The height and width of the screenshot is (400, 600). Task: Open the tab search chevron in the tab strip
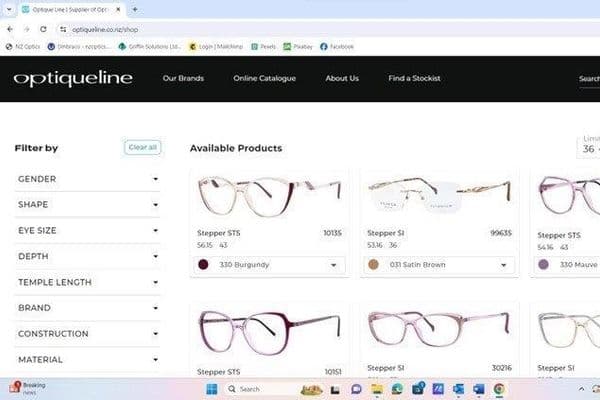(x=9, y=10)
